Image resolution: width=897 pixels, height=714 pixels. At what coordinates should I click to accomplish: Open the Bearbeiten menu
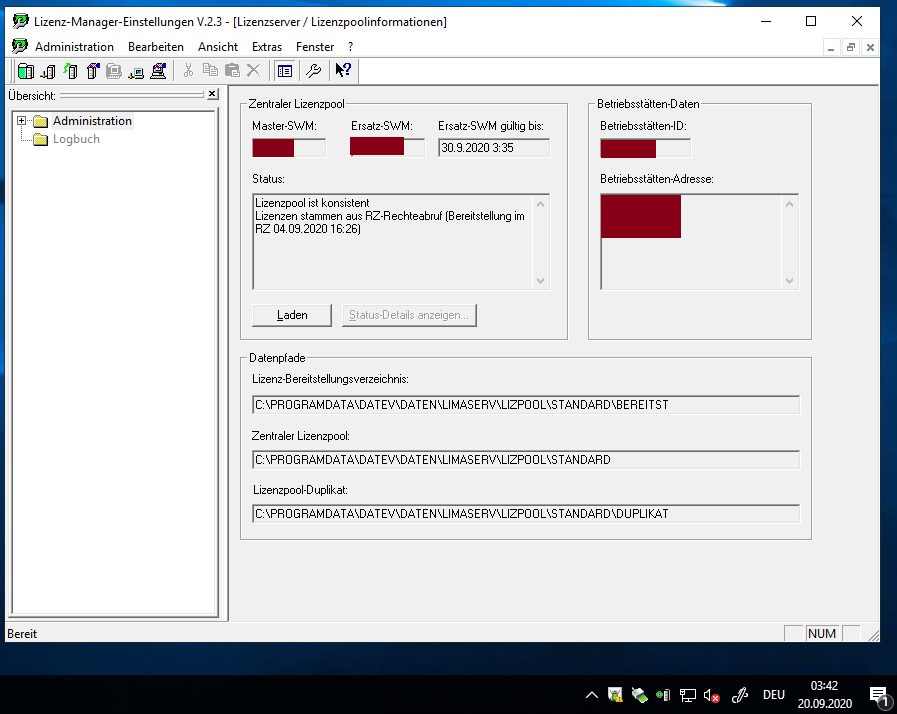click(156, 47)
